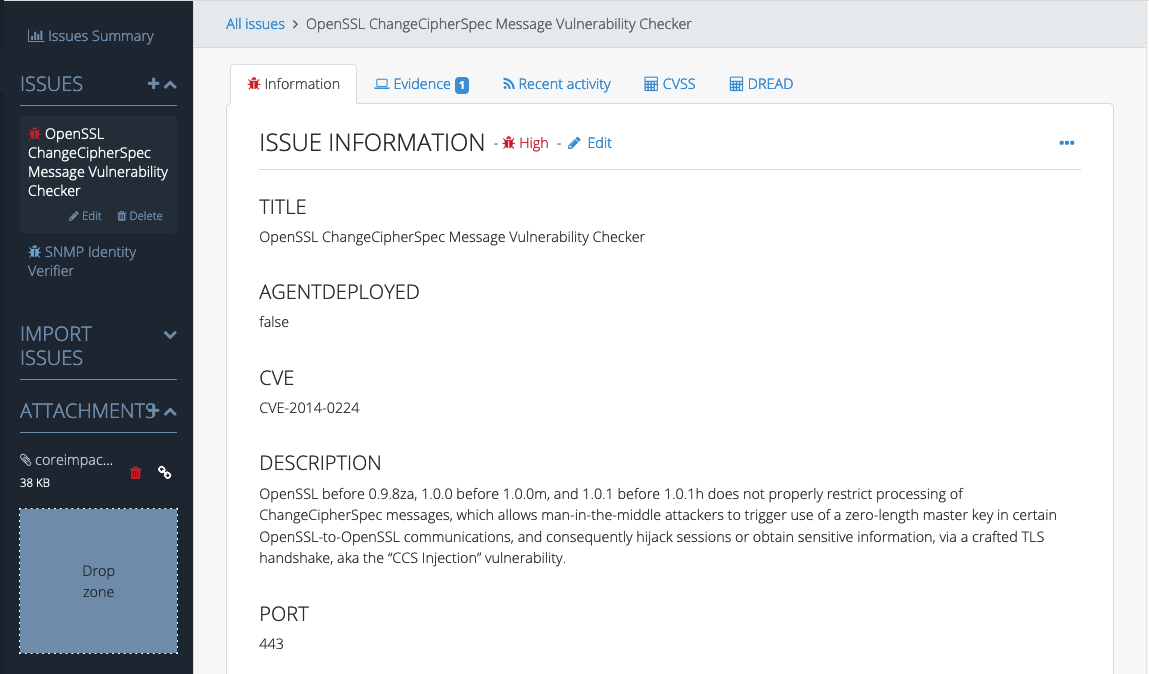Screen dimensions: 1149x674
Task: Click the attachment Drop zone area
Action: 98,581
